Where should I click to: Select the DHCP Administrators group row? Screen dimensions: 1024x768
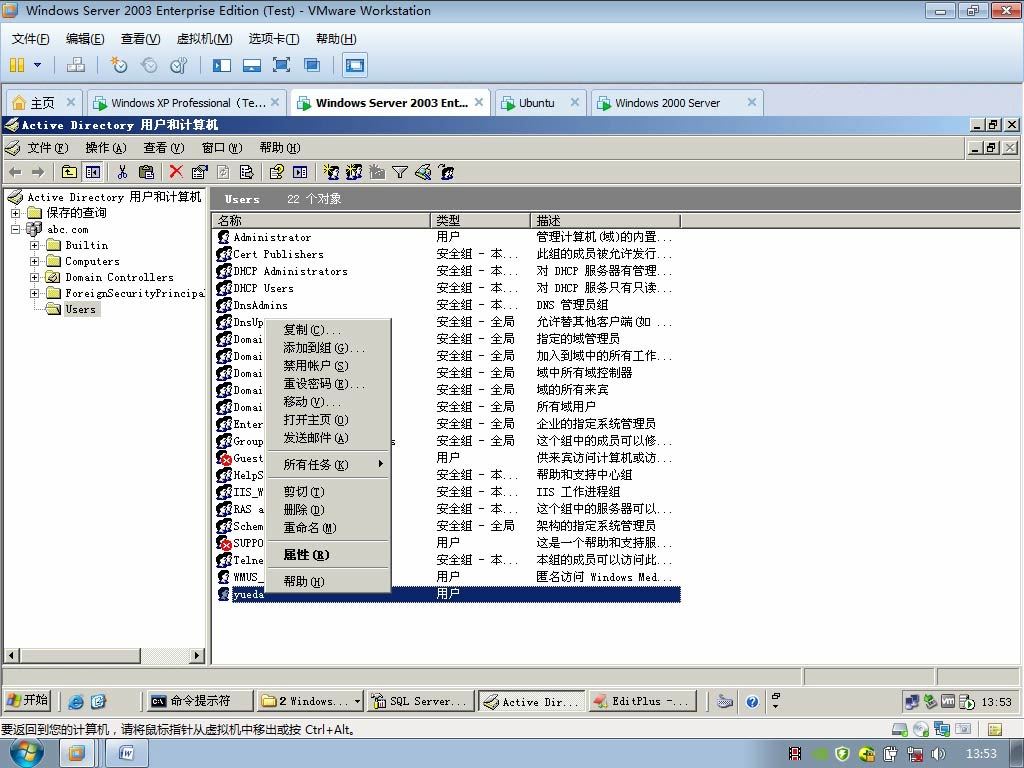(447, 271)
